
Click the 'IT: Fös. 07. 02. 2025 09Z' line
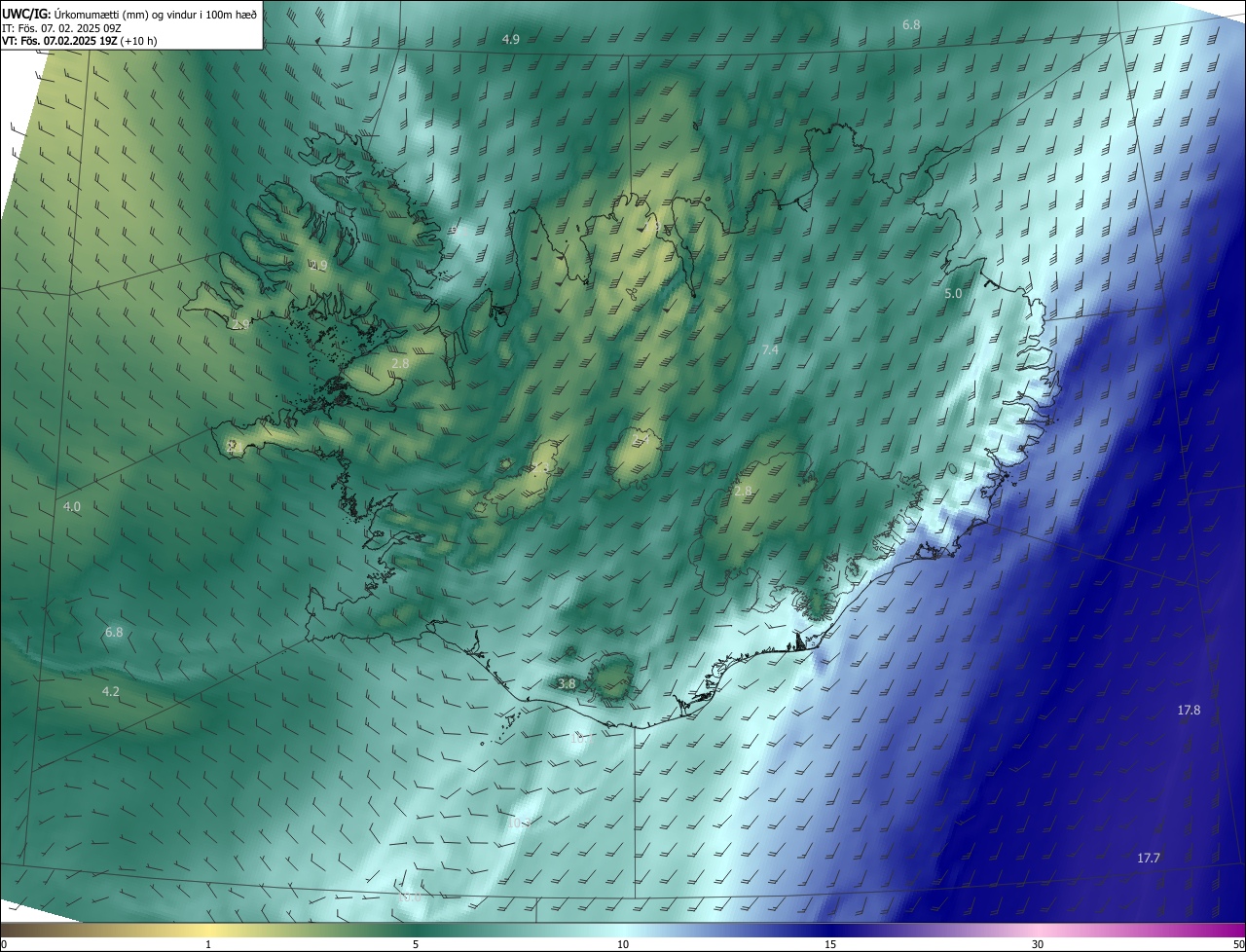click(x=62, y=28)
